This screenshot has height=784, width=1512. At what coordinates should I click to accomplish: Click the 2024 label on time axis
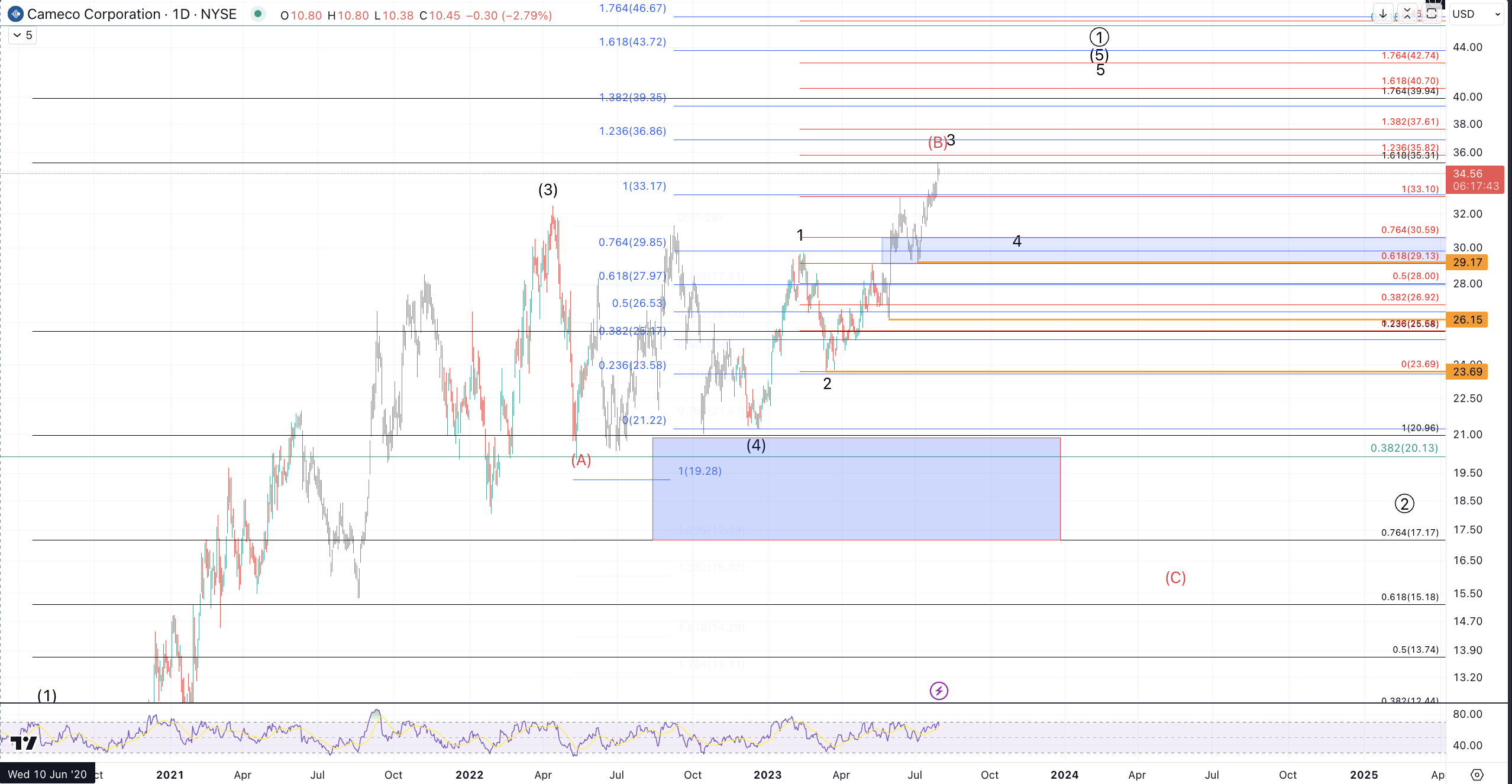coord(1064,775)
